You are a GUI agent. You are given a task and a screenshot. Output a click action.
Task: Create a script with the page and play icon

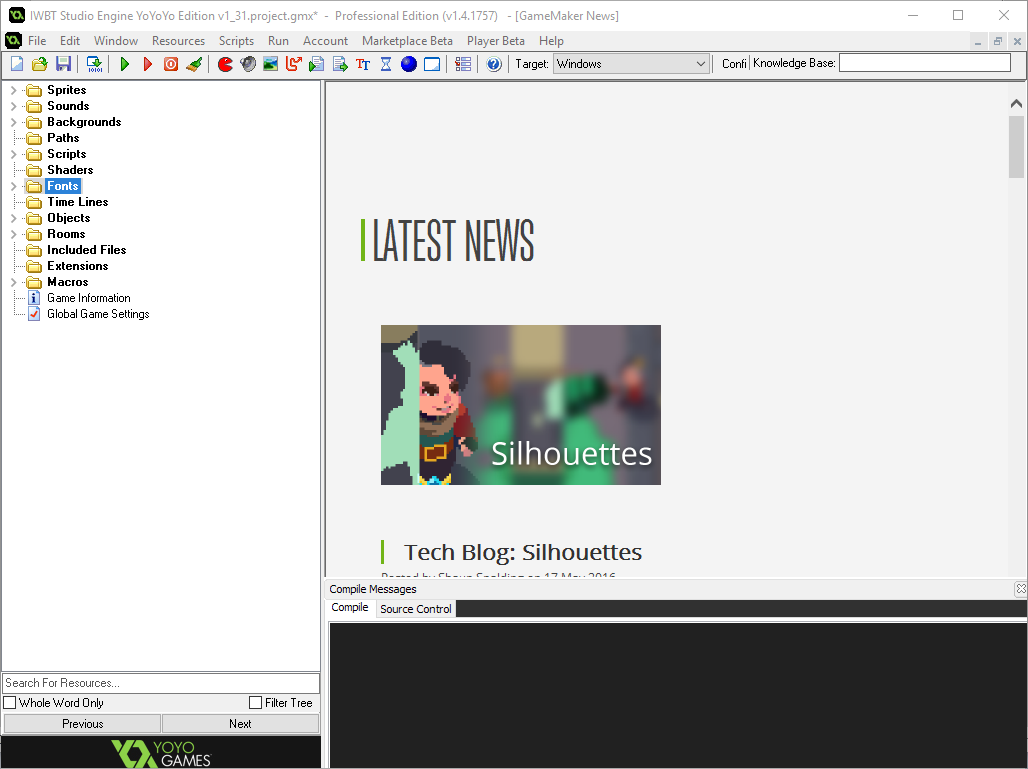(x=317, y=64)
